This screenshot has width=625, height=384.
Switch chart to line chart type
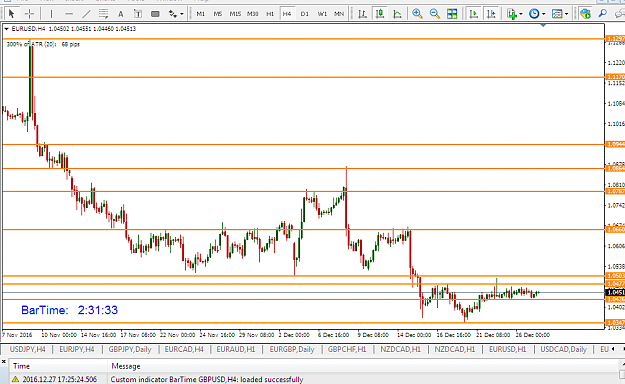(x=397, y=14)
